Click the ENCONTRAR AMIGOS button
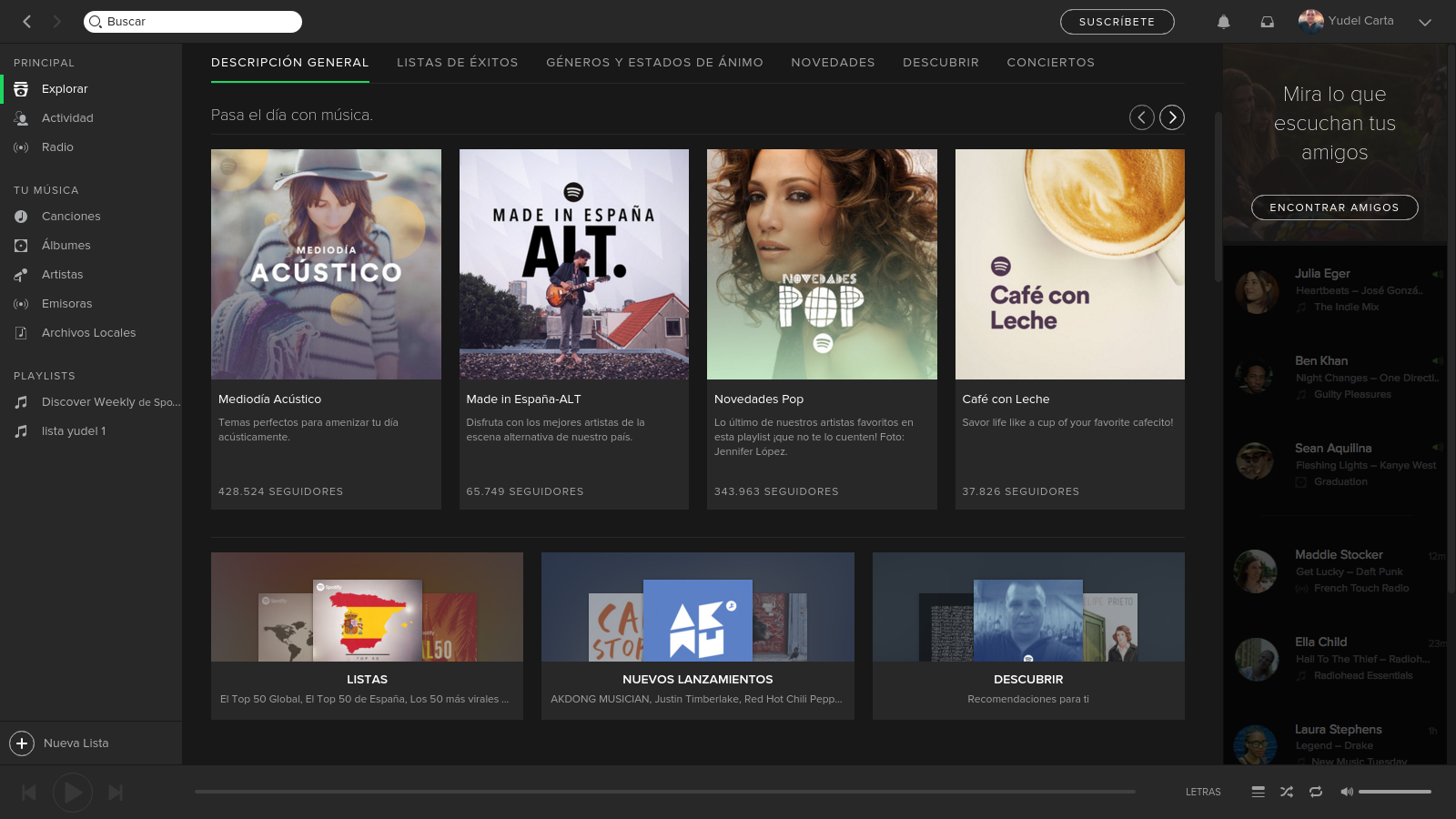The height and width of the screenshot is (819, 1456). pyautogui.click(x=1334, y=207)
